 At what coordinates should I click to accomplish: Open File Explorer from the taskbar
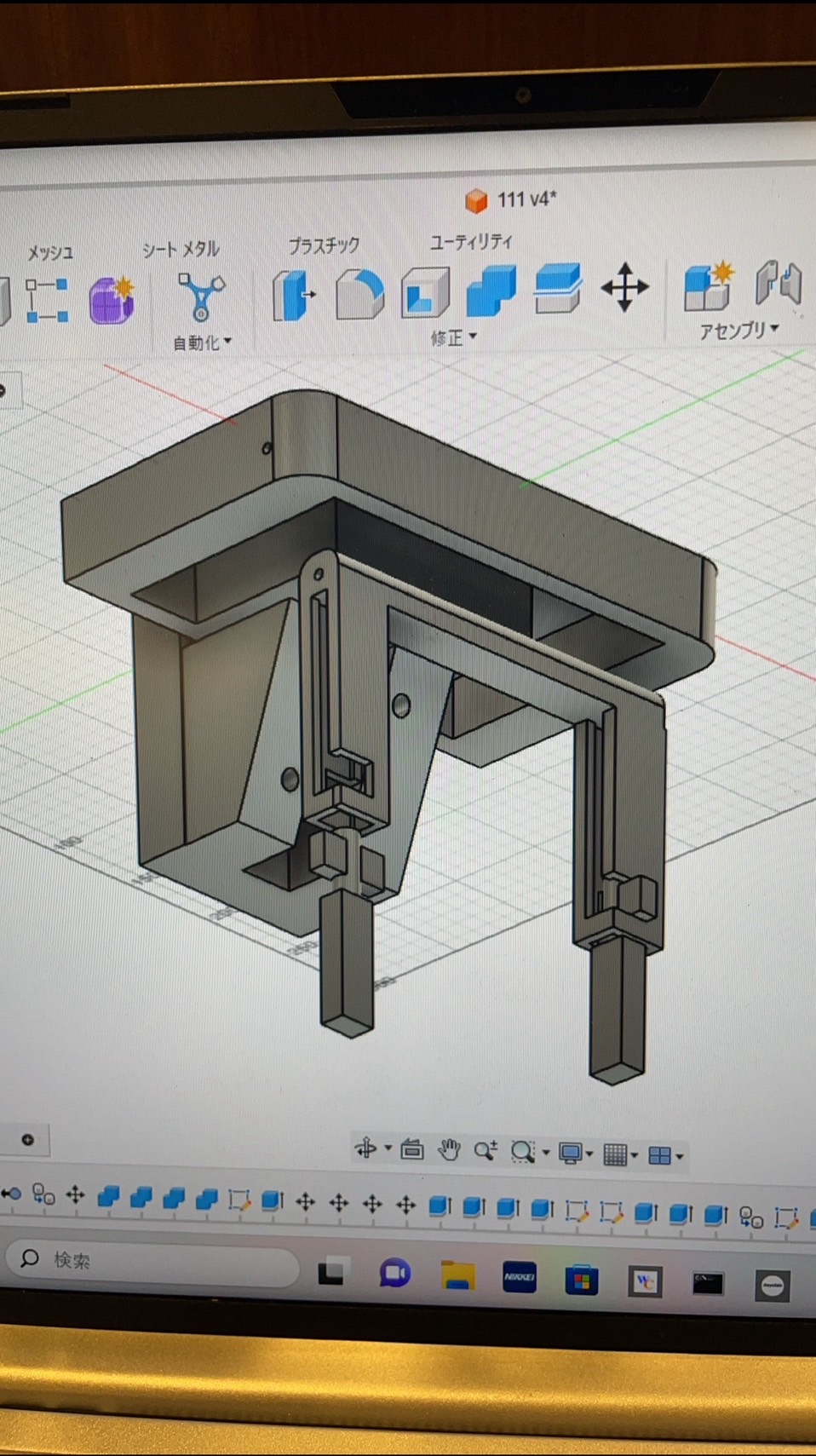[457, 1275]
